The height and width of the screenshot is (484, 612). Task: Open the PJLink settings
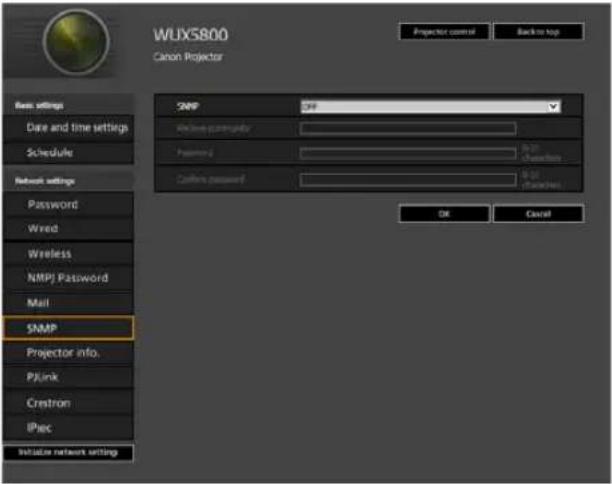point(68,377)
